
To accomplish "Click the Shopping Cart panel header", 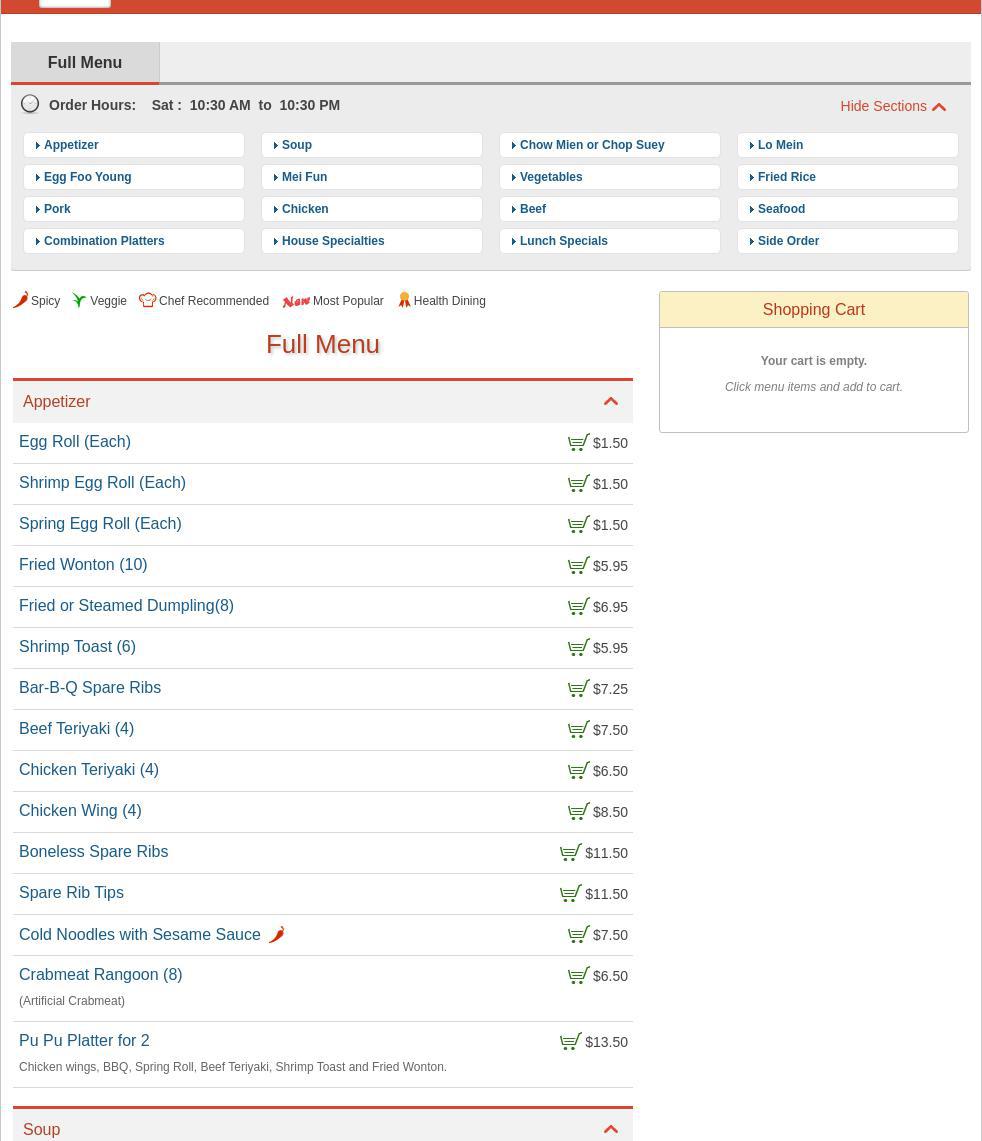I will (813, 310).
